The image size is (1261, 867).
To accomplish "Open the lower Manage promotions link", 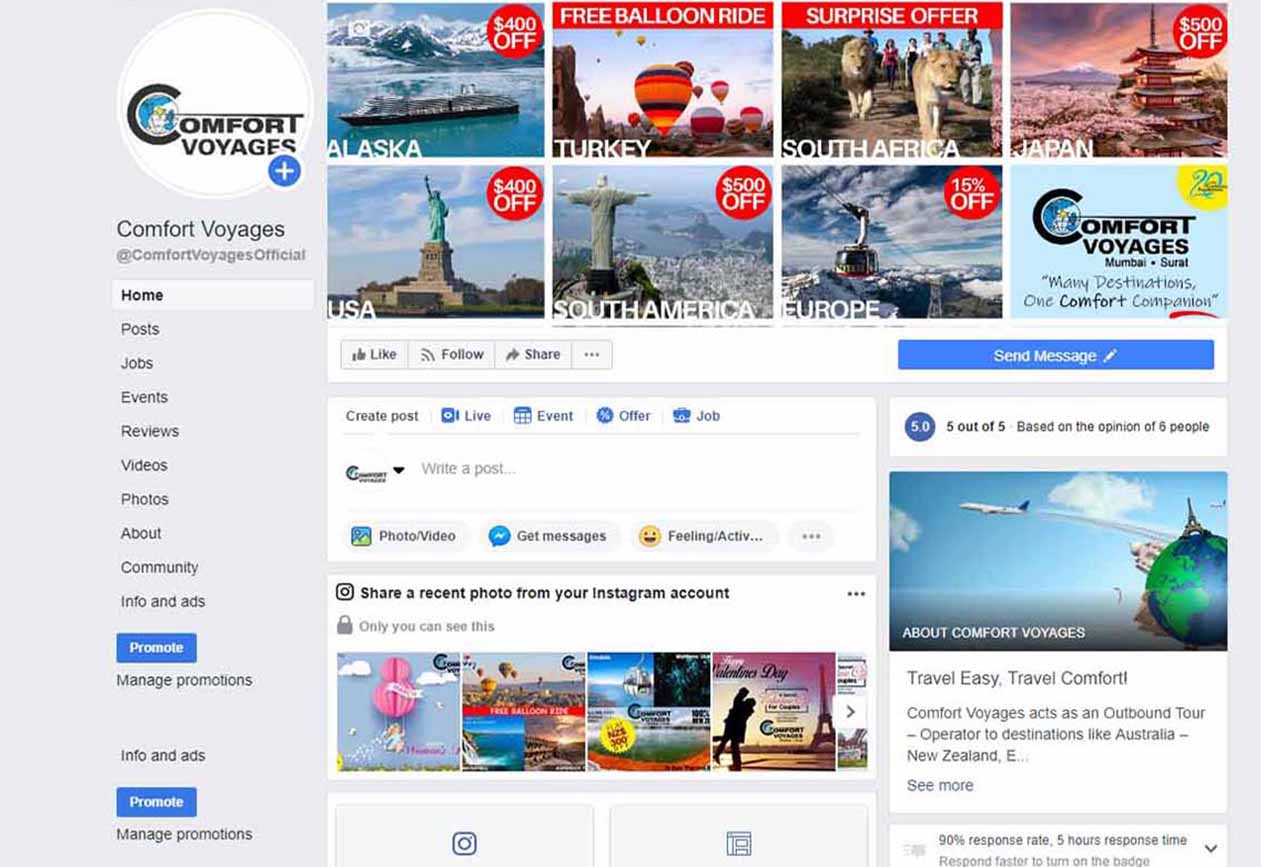I will click(184, 834).
